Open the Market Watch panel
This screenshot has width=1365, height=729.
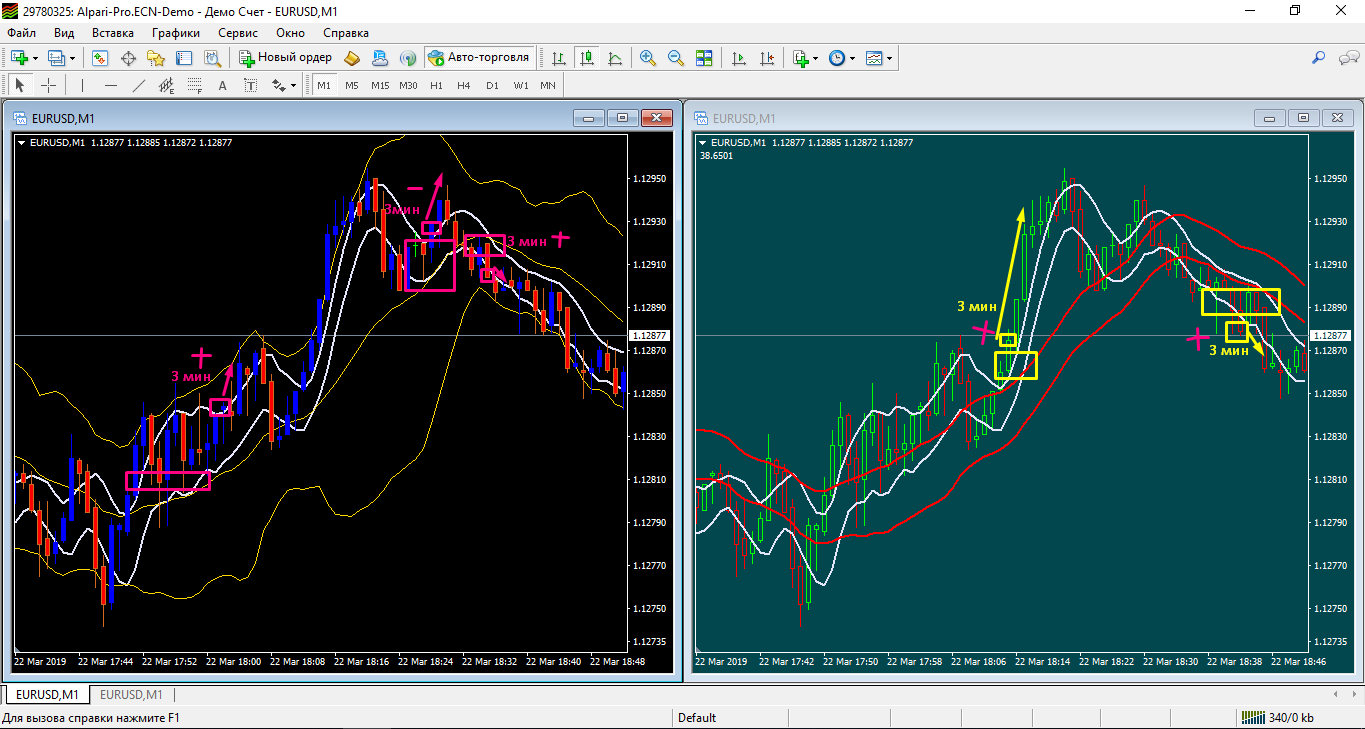tap(100, 58)
